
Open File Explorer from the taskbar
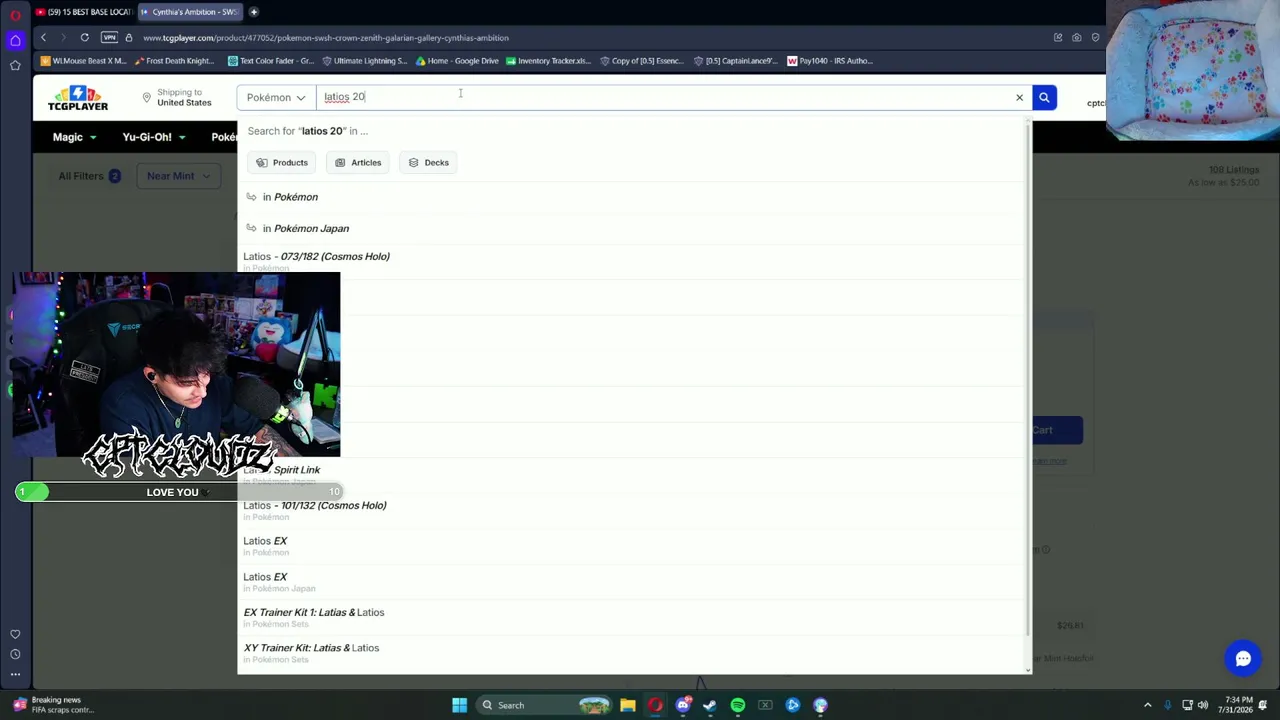628,705
